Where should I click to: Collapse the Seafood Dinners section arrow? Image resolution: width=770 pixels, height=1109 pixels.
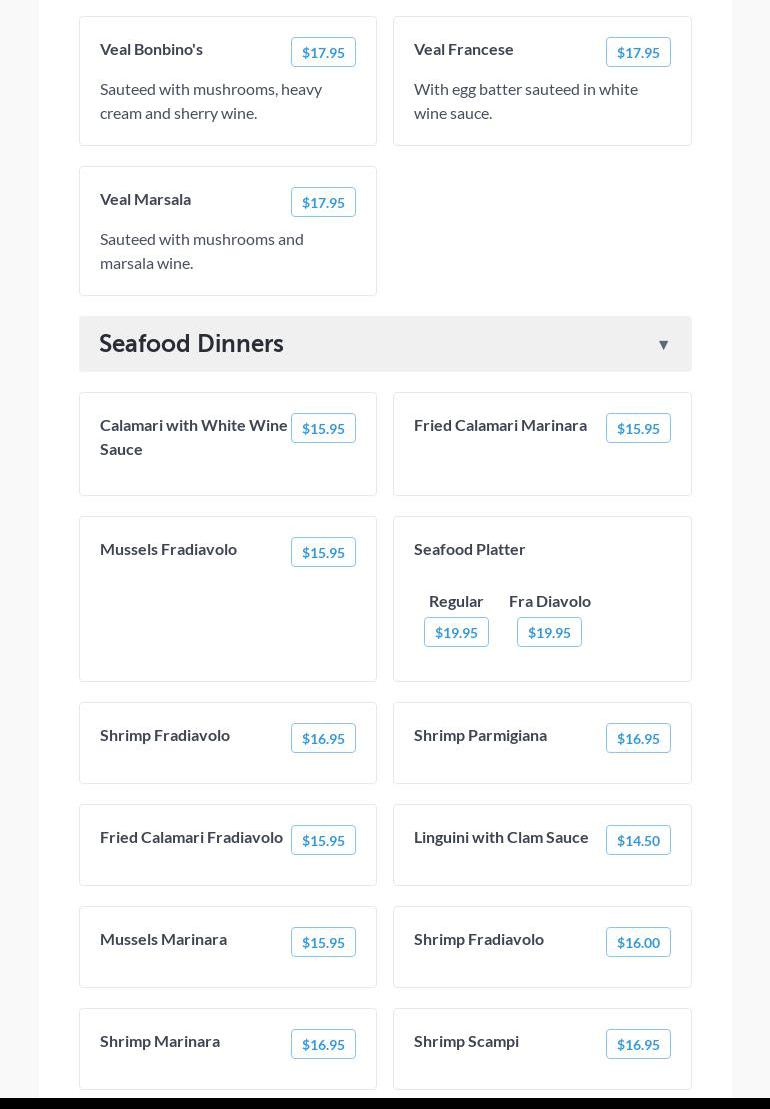[663, 345]
